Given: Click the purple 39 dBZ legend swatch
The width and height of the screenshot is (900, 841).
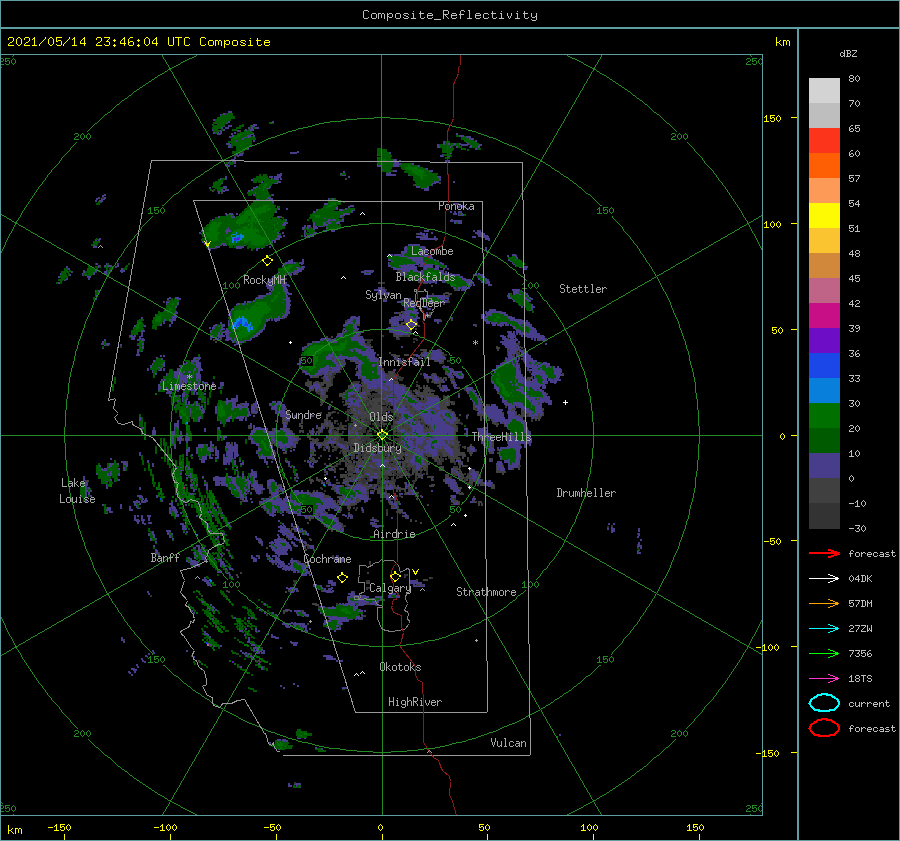Looking at the screenshot, I should tap(824, 340).
